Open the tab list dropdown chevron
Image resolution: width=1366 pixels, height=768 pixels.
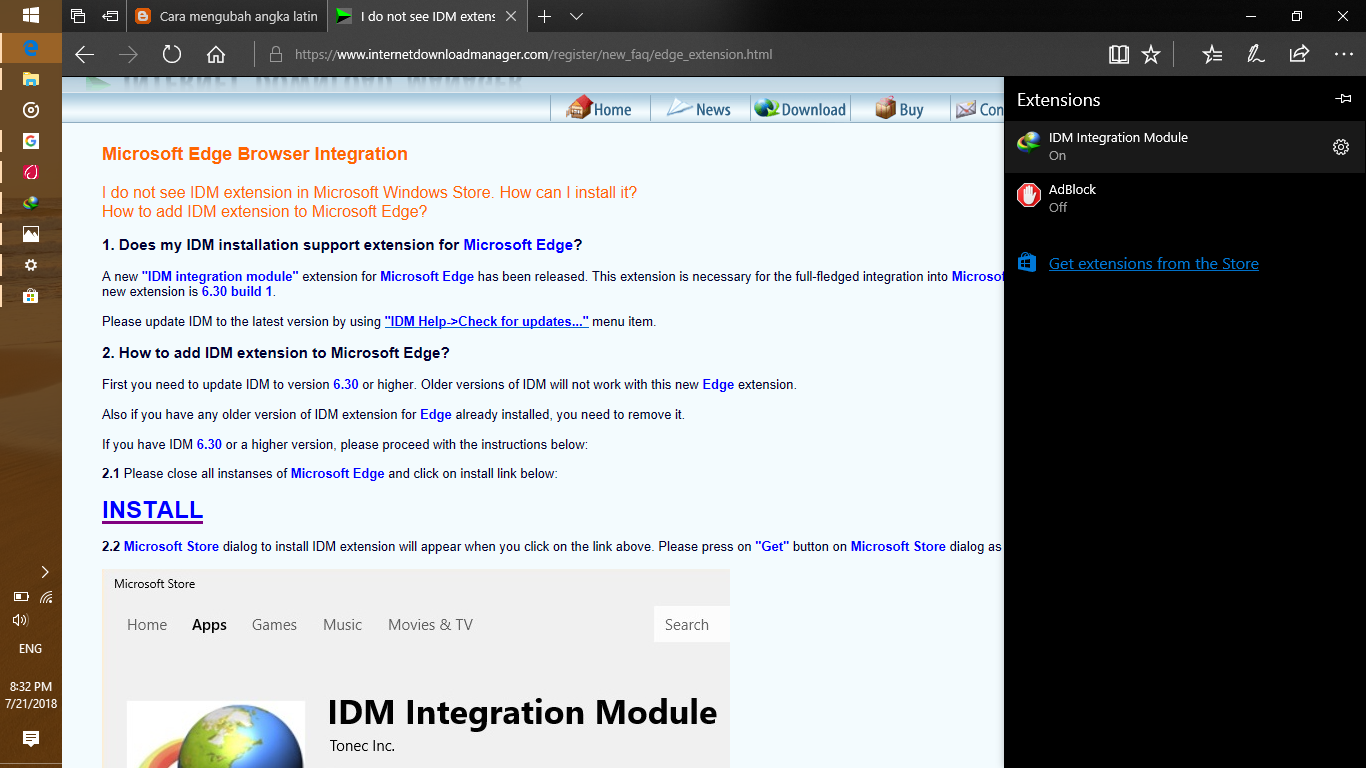pos(575,16)
